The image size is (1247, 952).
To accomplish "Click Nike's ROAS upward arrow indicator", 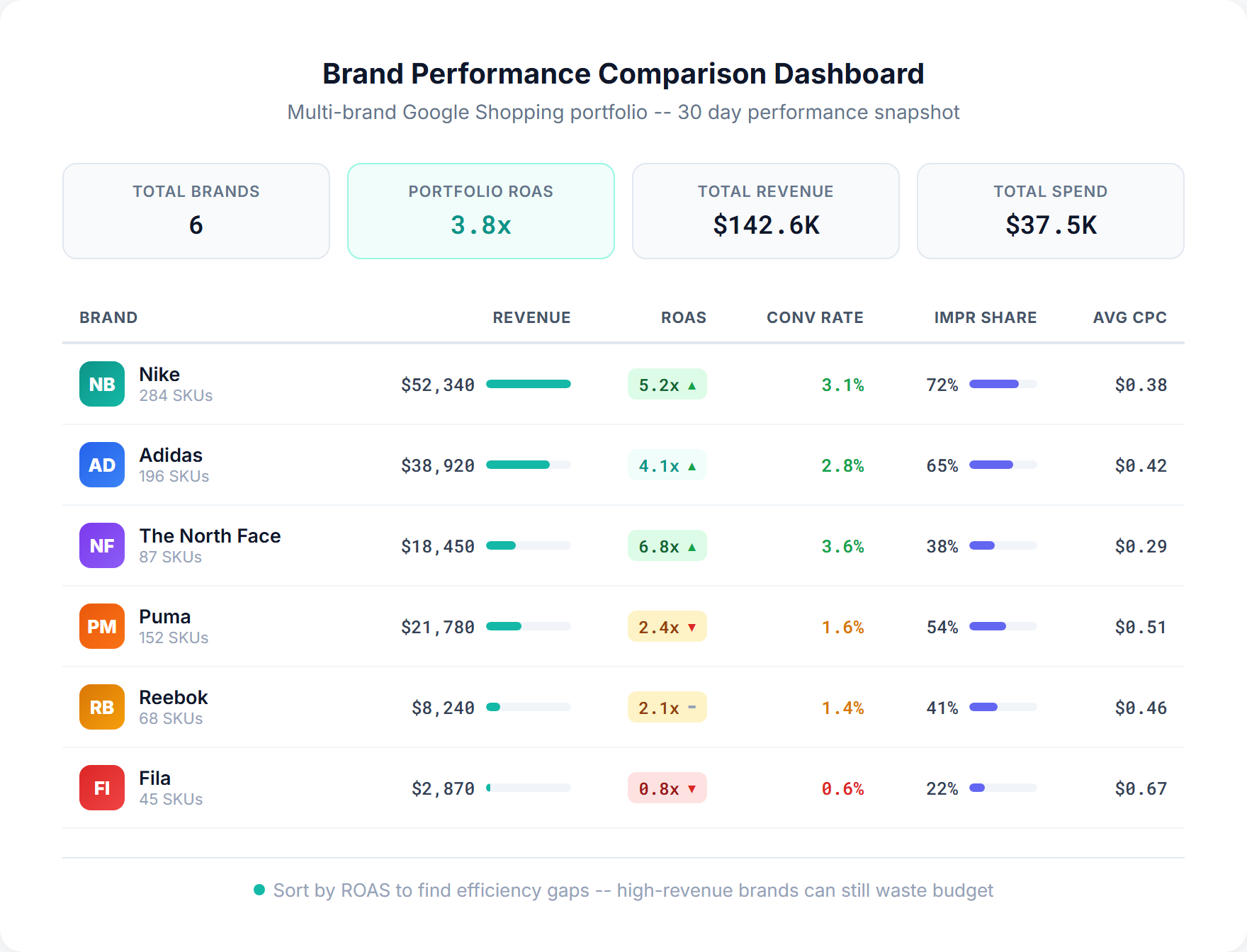I will [691, 385].
